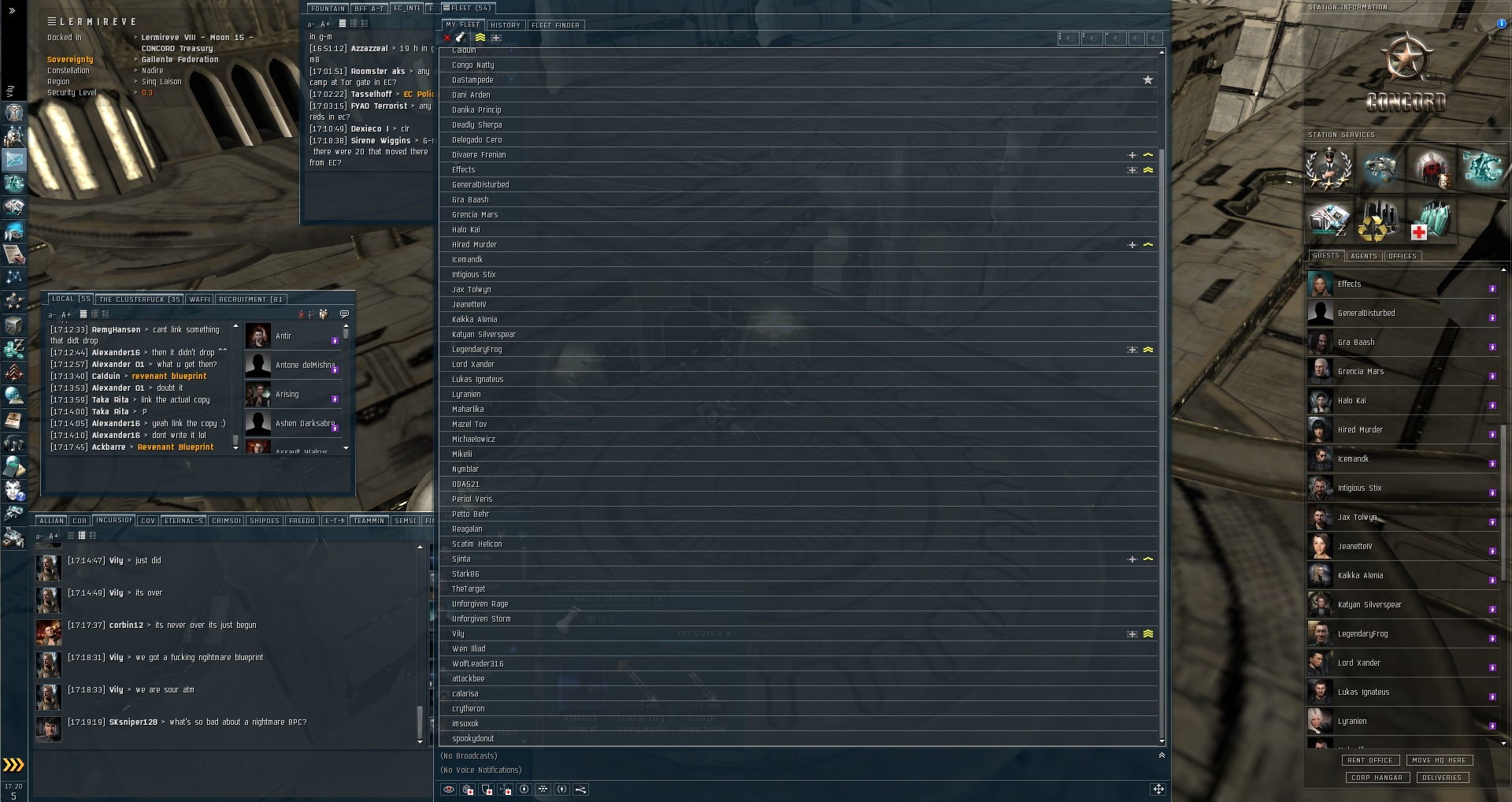Click the down arrow of the Local member list

(346, 448)
